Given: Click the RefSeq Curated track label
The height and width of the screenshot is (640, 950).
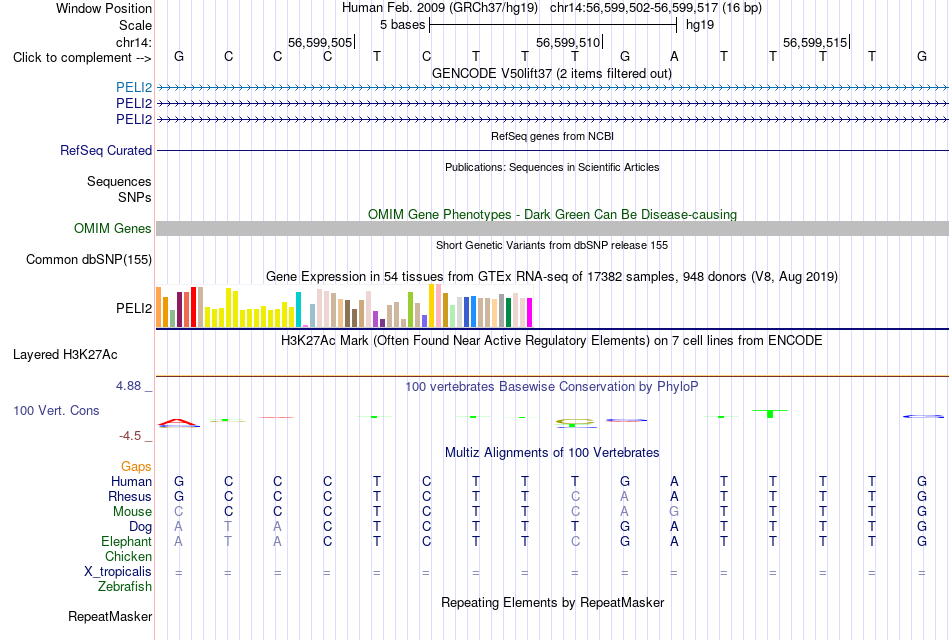Looking at the screenshot, I should pyautogui.click(x=106, y=150).
